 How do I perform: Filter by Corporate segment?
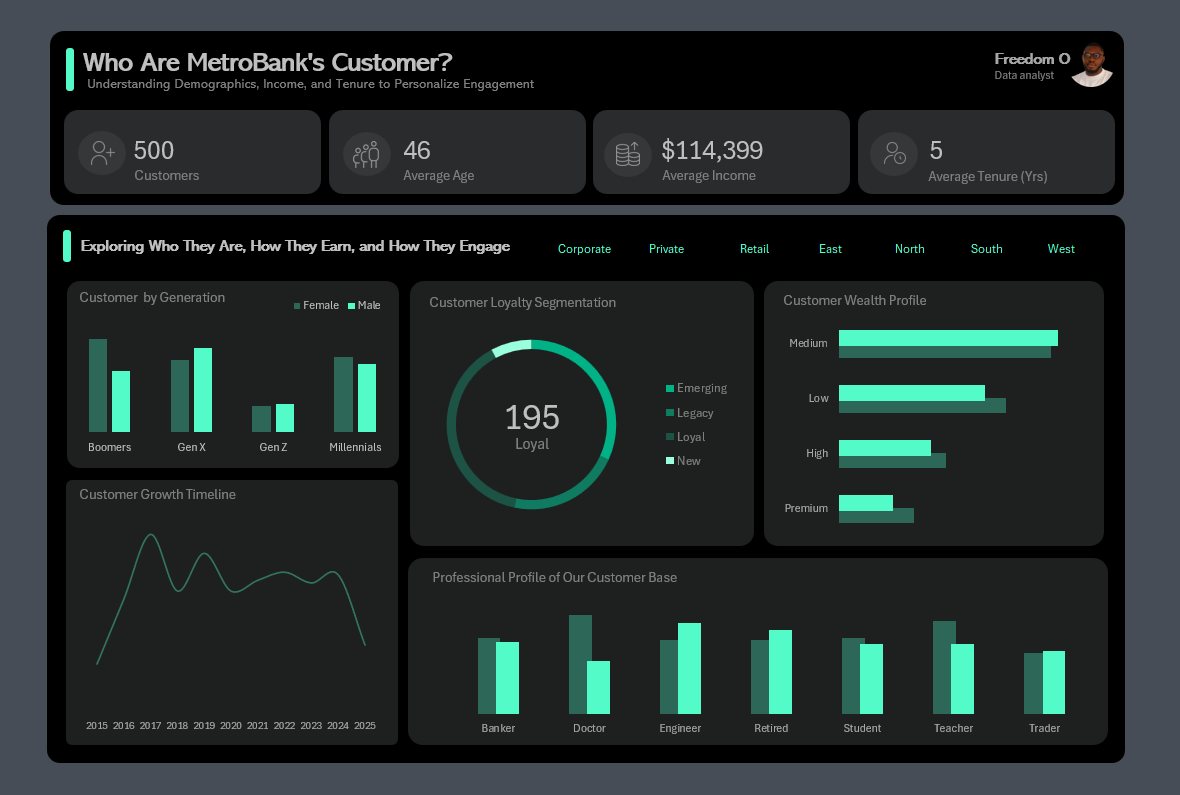584,249
